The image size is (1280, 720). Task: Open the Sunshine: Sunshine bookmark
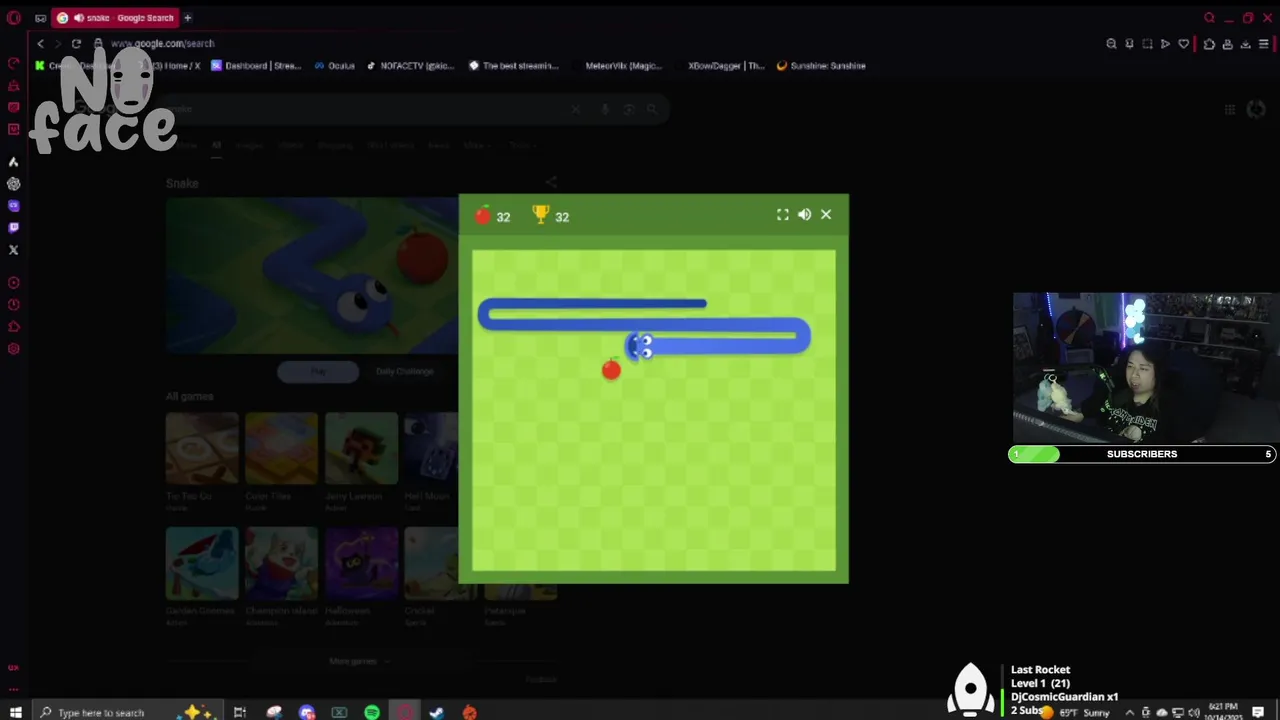[821, 66]
